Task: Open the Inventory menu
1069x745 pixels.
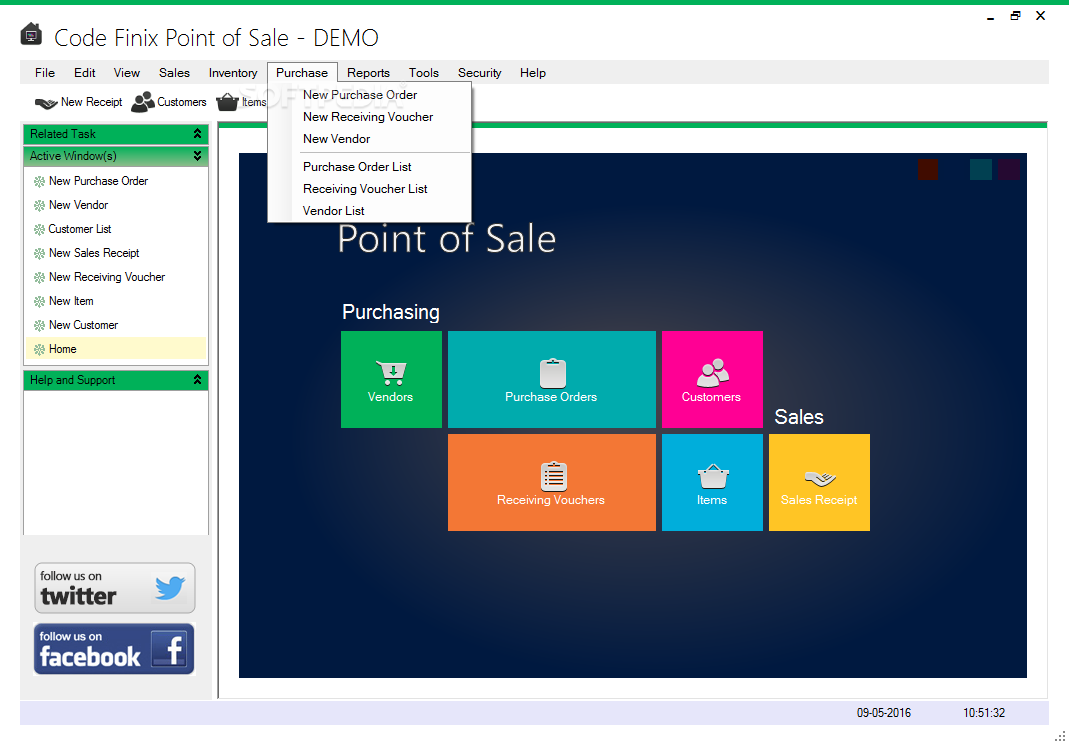Action: click(232, 73)
